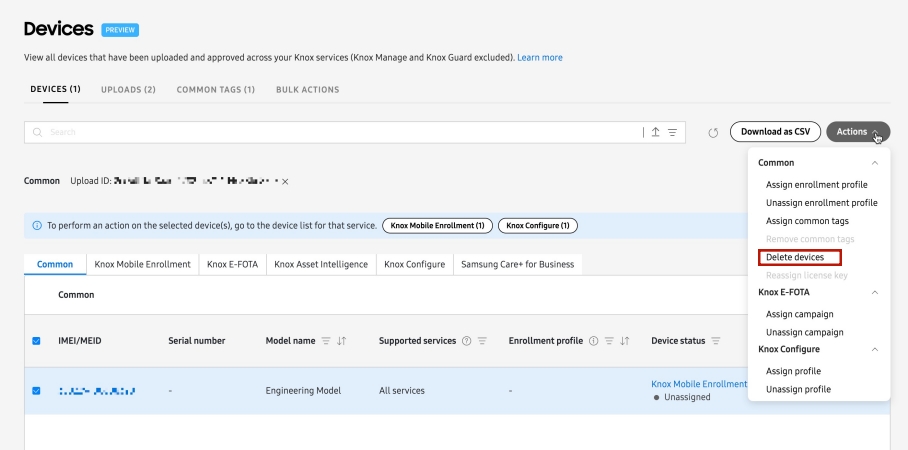Open the COMMON TAGS (1) tab
The width and height of the screenshot is (908, 450).
(x=215, y=90)
